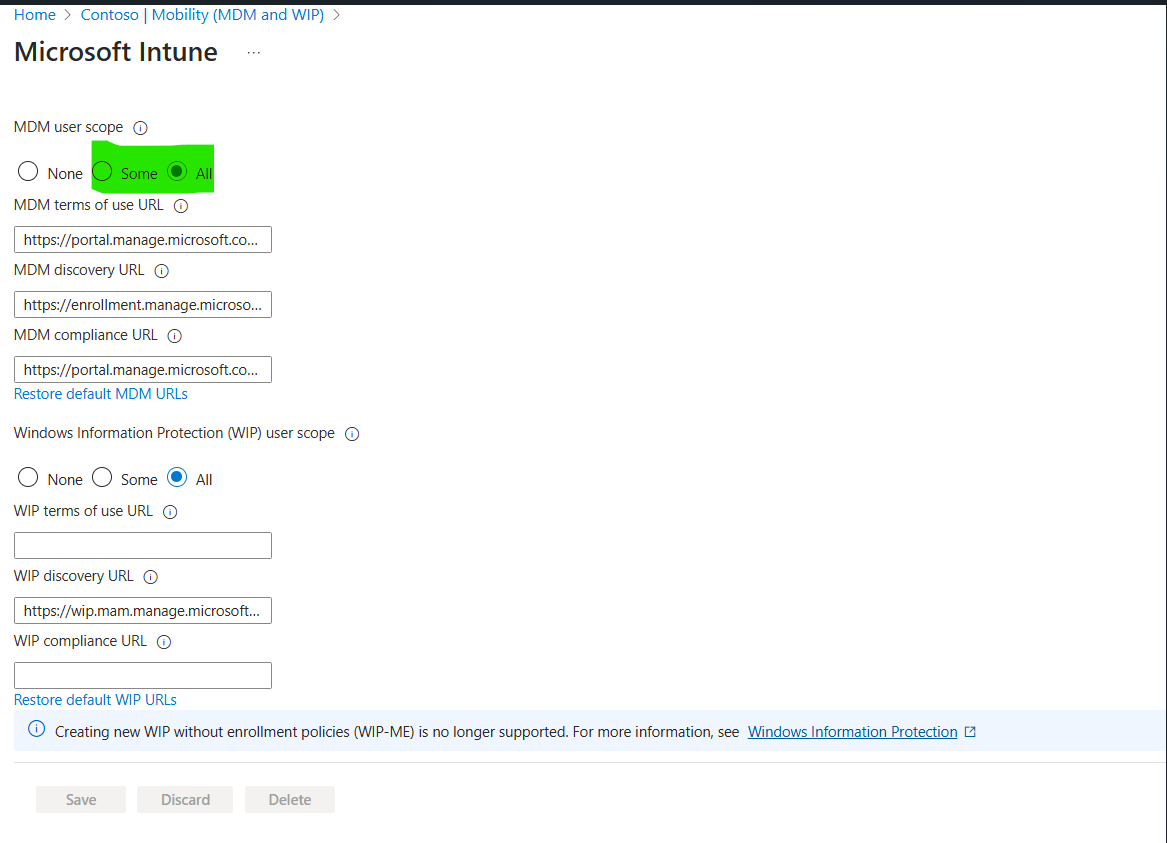
Task: Click Restore default WIP URLs link
Action: (x=95, y=700)
